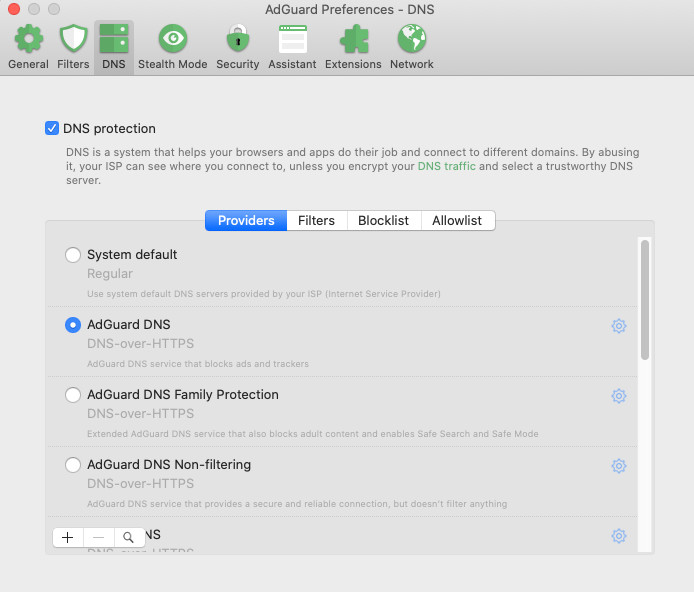The height and width of the screenshot is (592, 694).
Task: Open the Filters shield icon
Action: [x=73, y=39]
